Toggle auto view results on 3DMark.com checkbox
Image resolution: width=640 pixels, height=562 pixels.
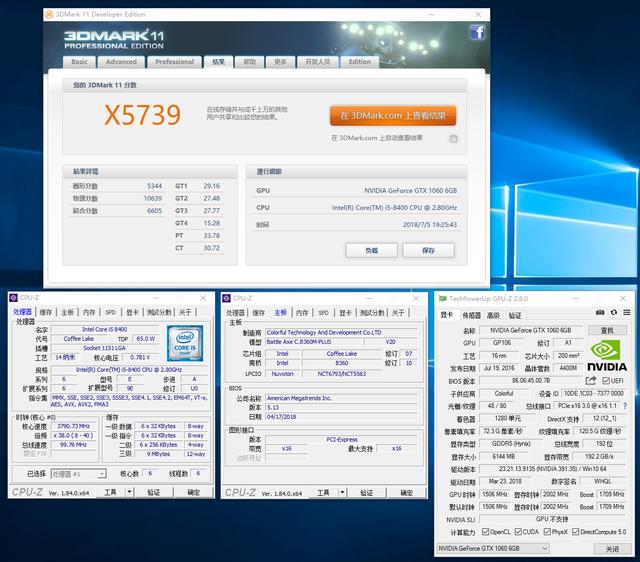tap(453, 138)
